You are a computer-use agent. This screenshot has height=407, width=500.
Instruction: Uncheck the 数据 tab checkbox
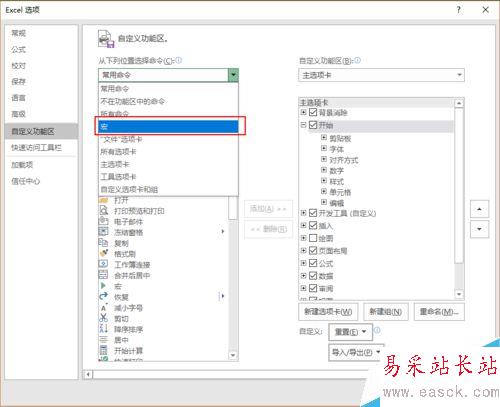tap(313, 276)
